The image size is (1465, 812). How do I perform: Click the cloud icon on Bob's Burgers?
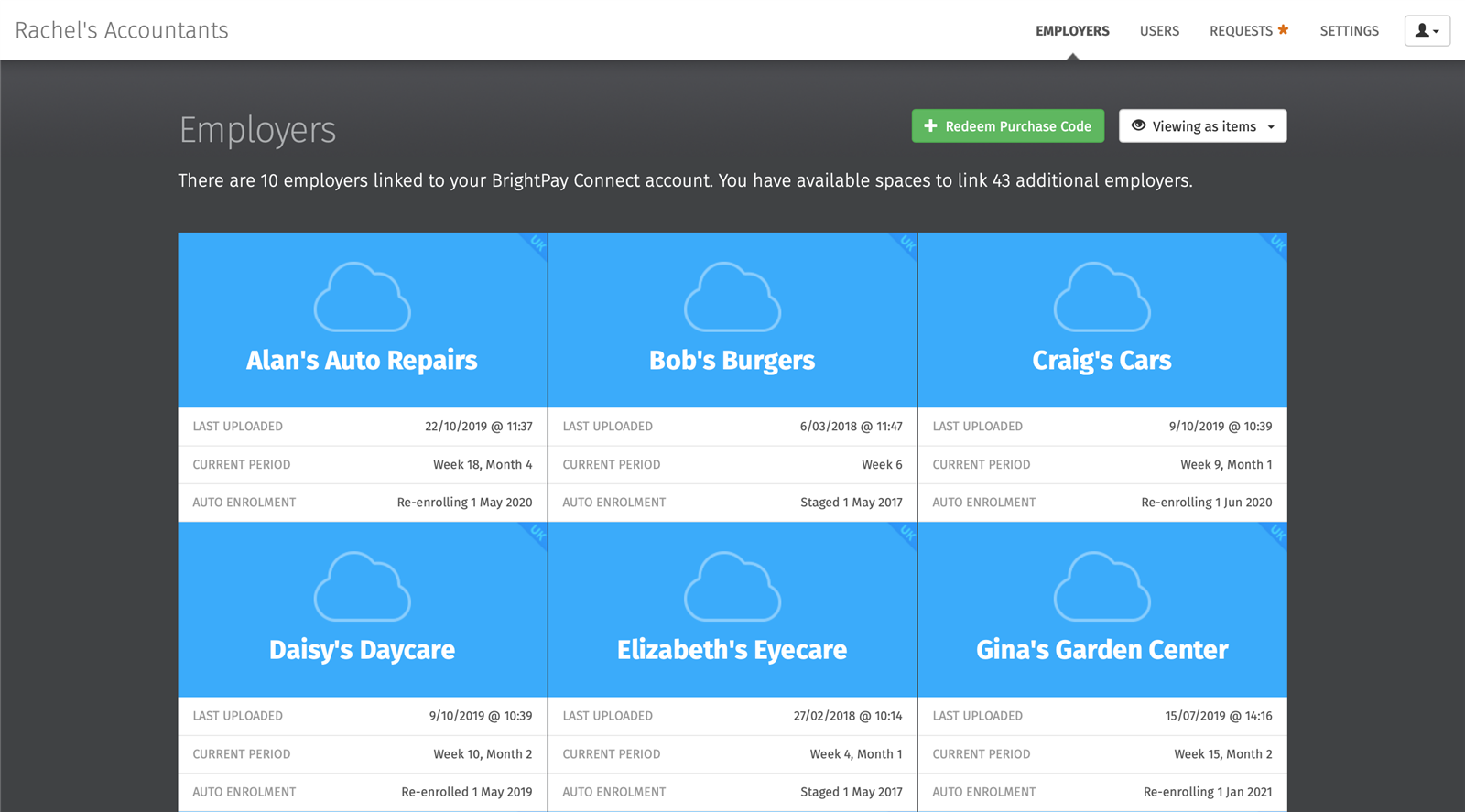[732, 298]
